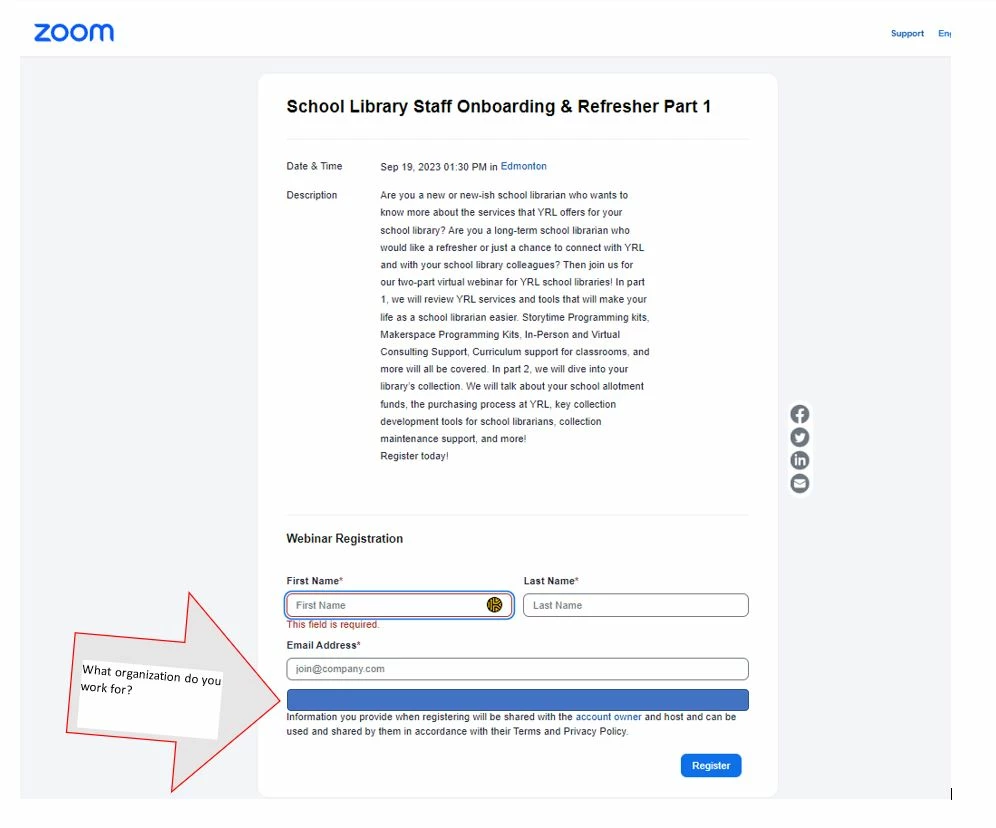Click the 'Last Name*' label
996x828 pixels.
[551, 581]
